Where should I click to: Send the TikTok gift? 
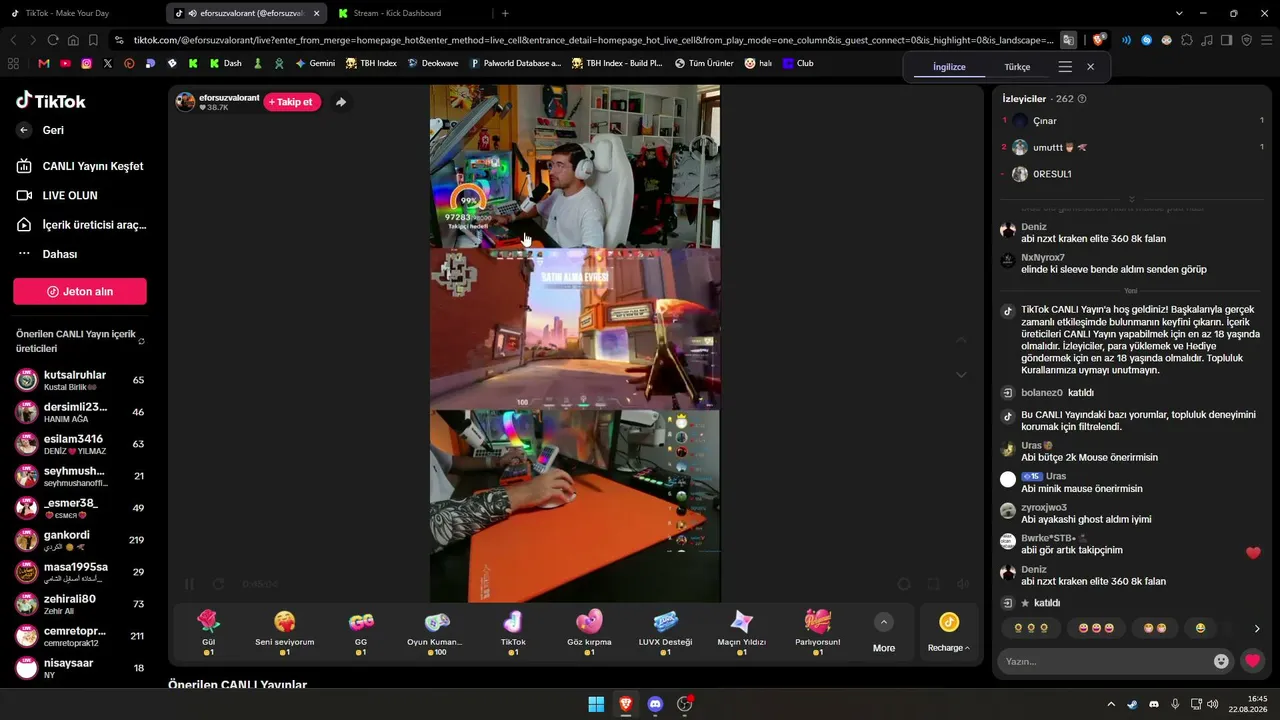[x=513, y=632]
